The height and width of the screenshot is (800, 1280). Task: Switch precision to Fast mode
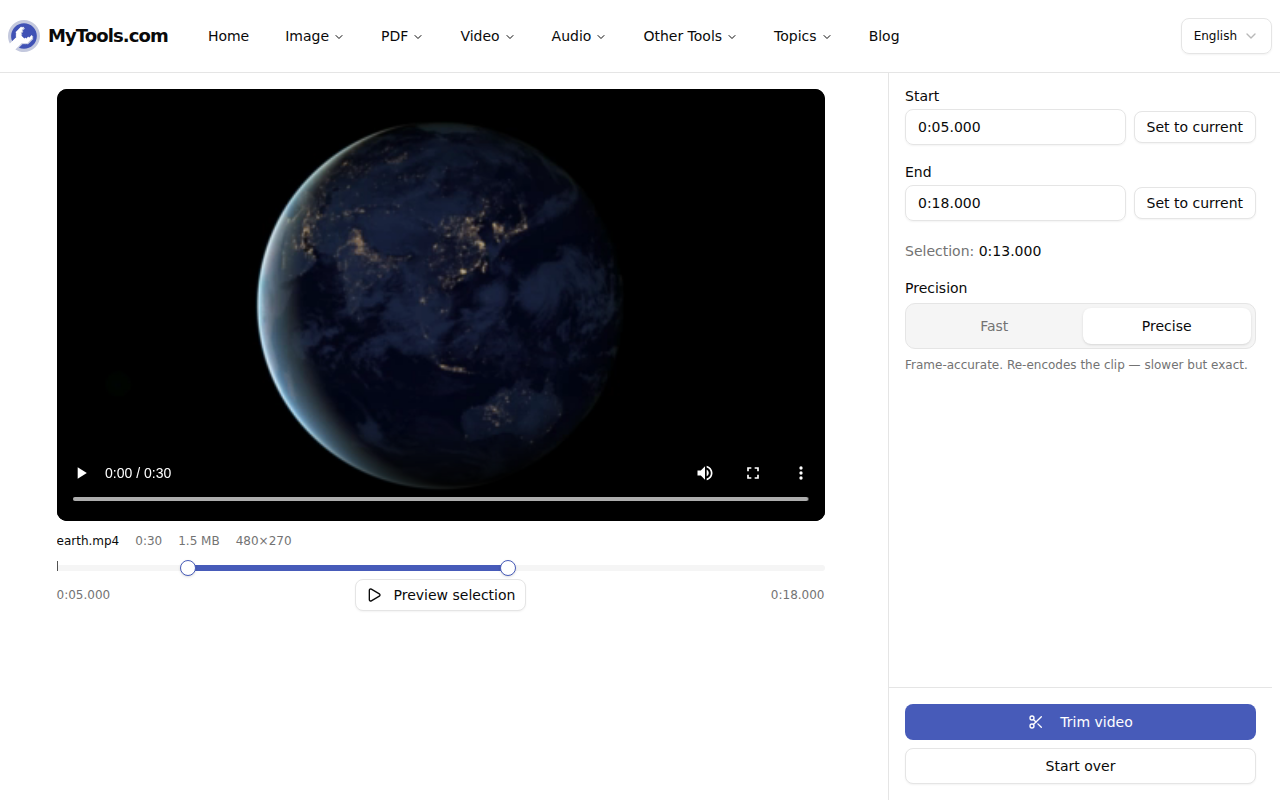pos(994,326)
